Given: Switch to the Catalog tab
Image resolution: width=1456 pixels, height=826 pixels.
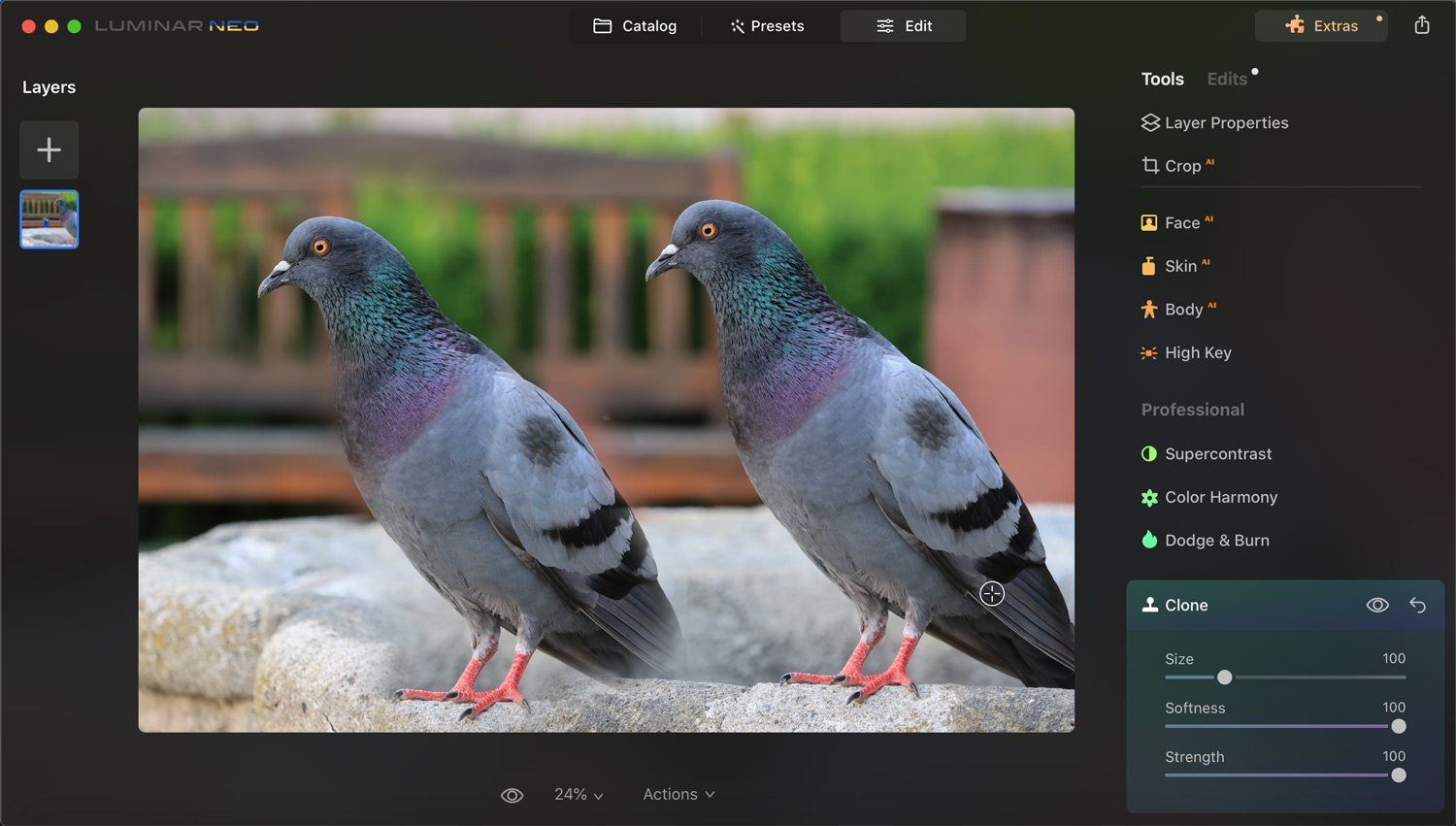Looking at the screenshot, I should [635, 26].
